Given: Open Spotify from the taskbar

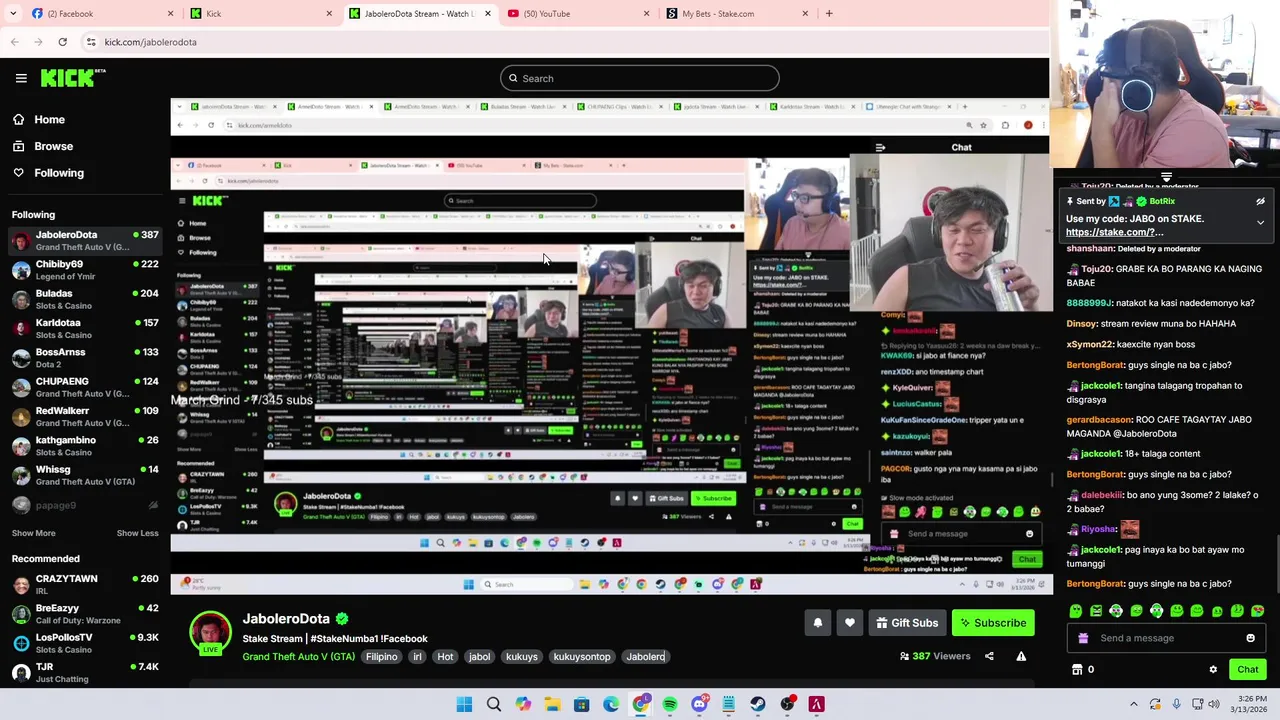Looking at the screenshot, I should click(670, 704).
